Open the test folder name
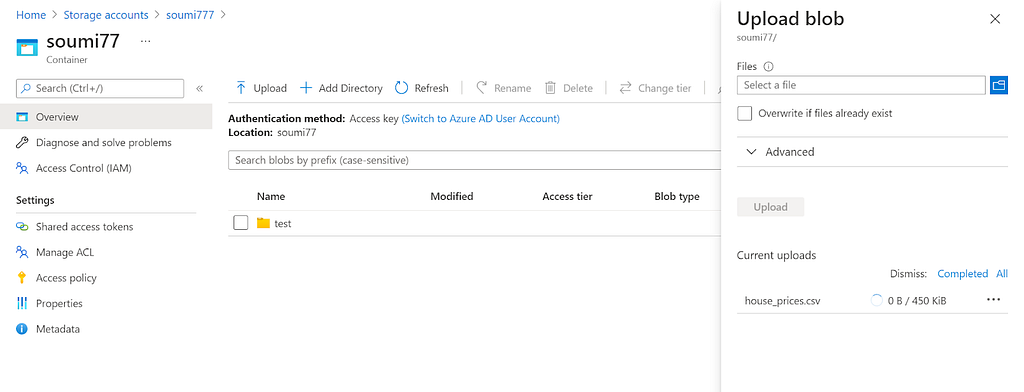Screen dimensions: 1024x392 [283, 223]
